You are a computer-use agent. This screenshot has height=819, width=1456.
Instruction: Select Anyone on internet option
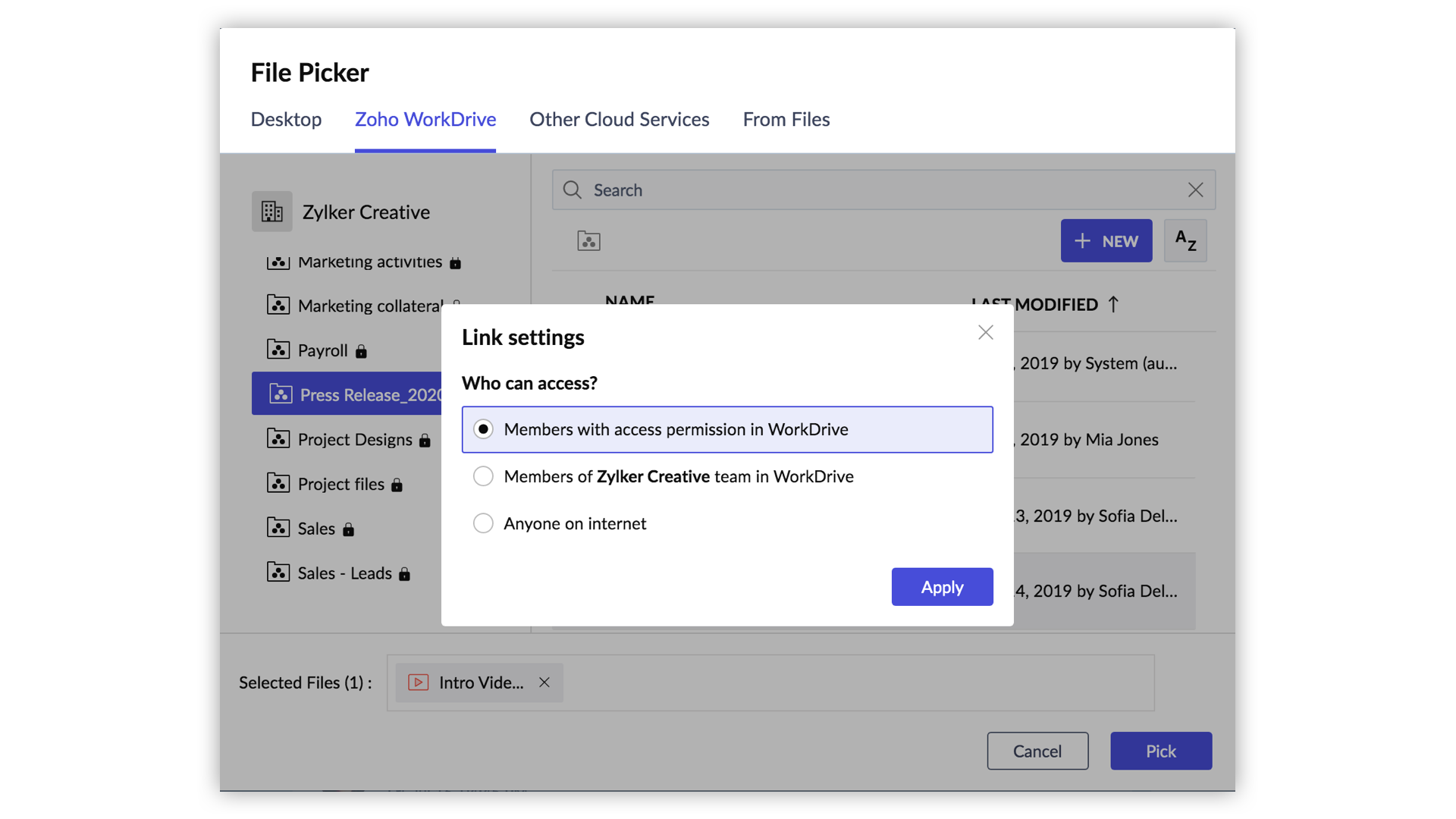coord(483,523)
